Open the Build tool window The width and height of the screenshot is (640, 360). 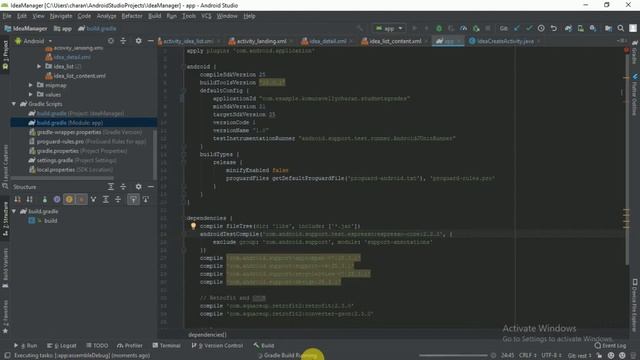264,345
